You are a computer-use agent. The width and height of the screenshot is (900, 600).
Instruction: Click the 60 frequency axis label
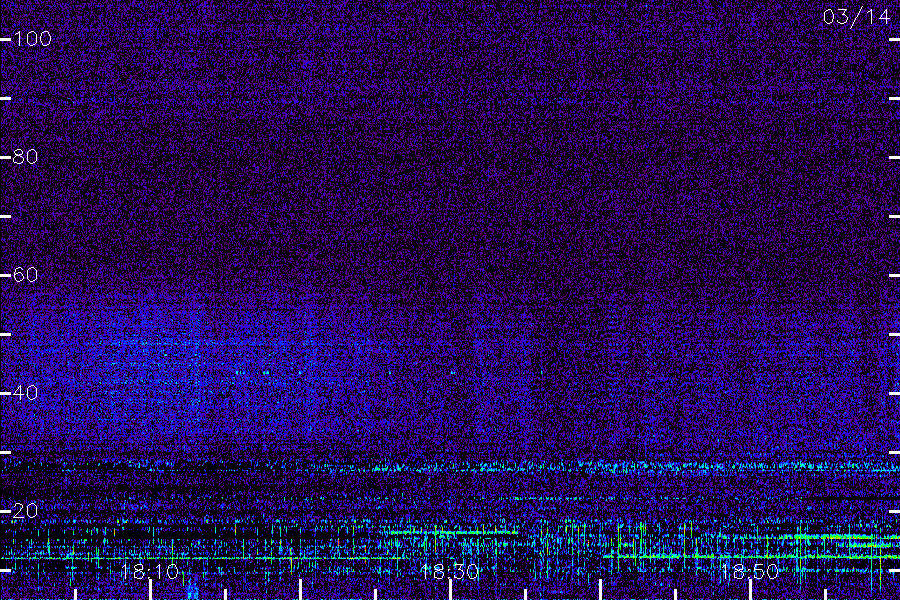pos(25,275)
